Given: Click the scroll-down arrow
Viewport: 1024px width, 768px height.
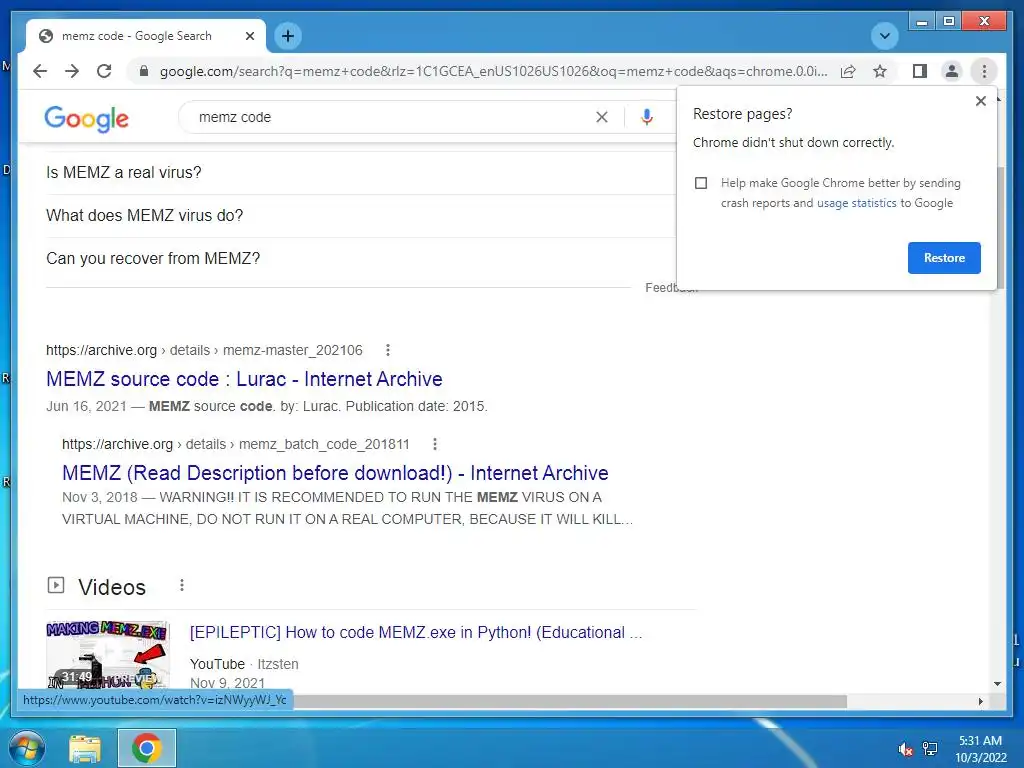Looking at the screenshot, I should pos(997,684).
